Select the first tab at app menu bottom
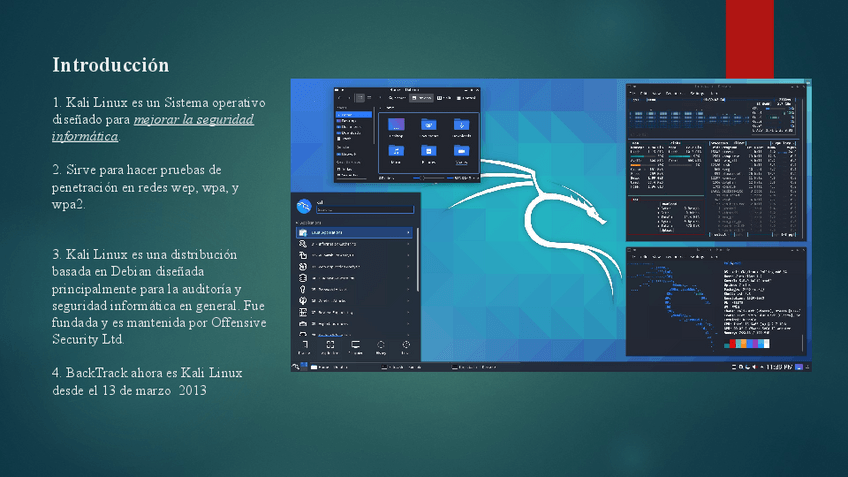The image size is (848, 477). tap(304, 348)
